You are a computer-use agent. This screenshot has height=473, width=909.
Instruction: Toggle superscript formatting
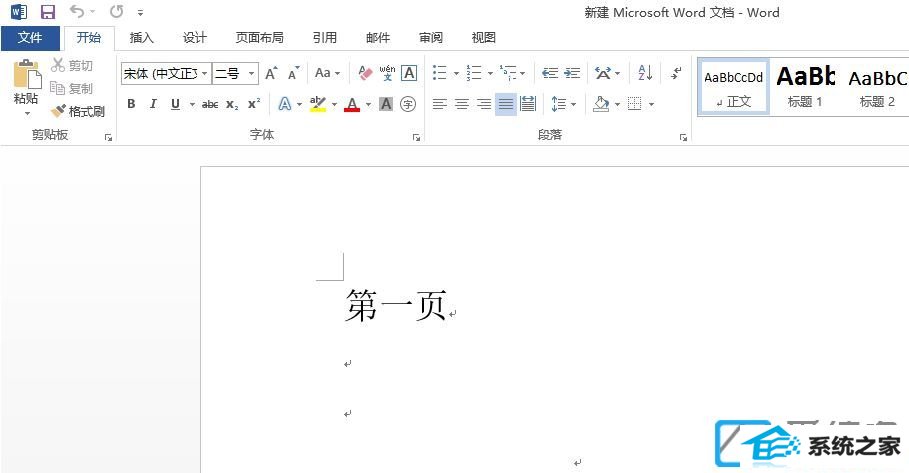tap(254, 104)
